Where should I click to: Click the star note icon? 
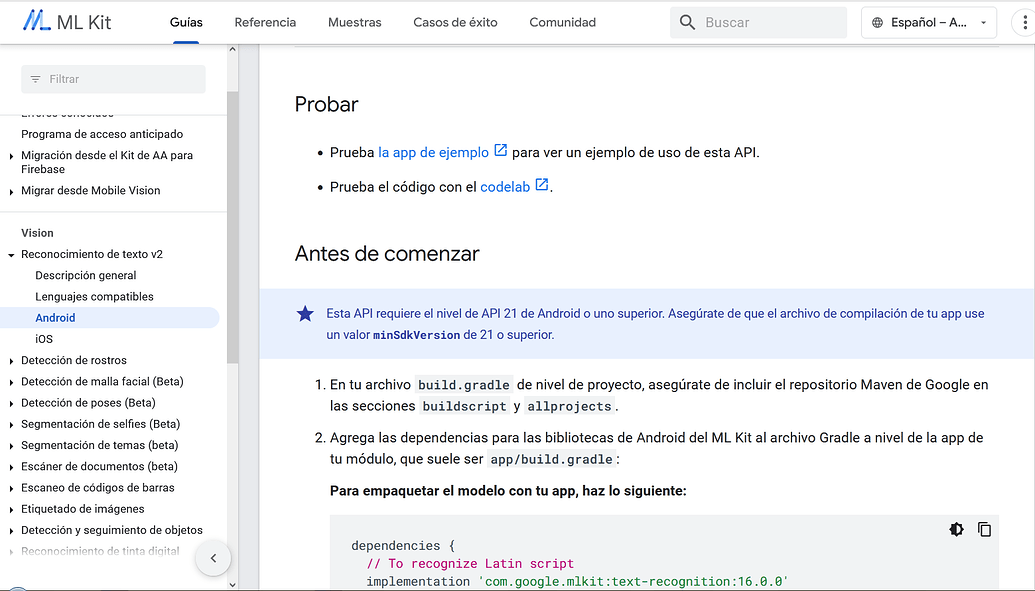[x=305, y=314]
